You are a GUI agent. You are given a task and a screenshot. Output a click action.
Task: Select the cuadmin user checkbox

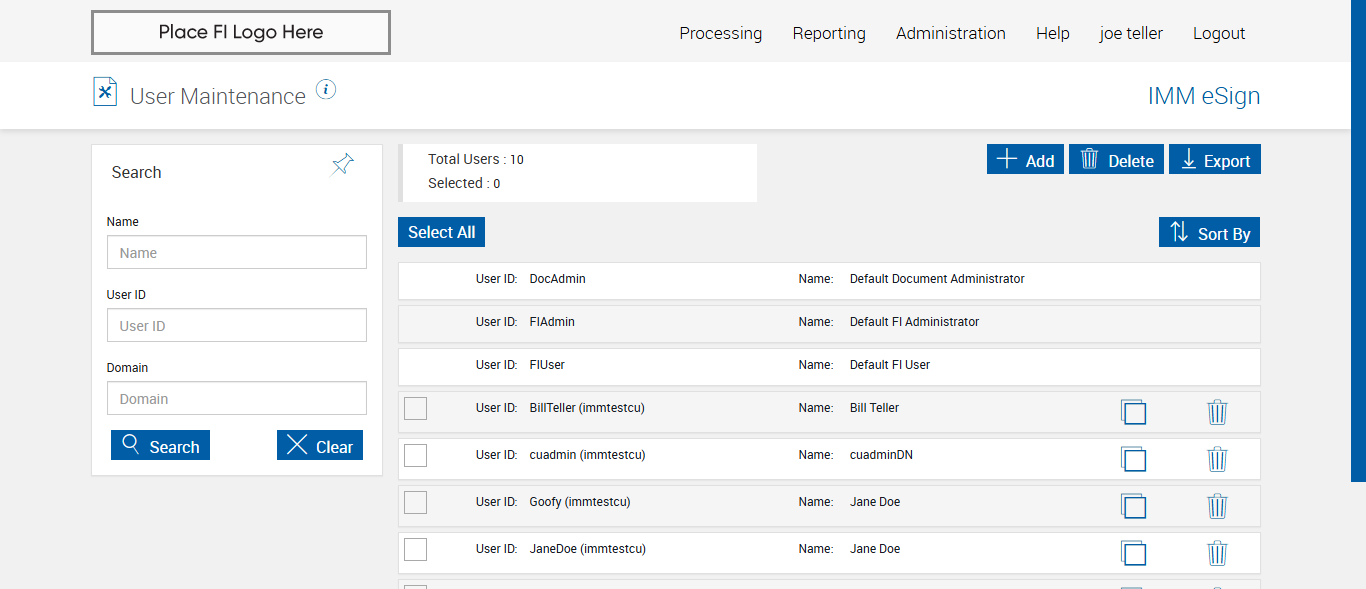[x=415, y=455]
